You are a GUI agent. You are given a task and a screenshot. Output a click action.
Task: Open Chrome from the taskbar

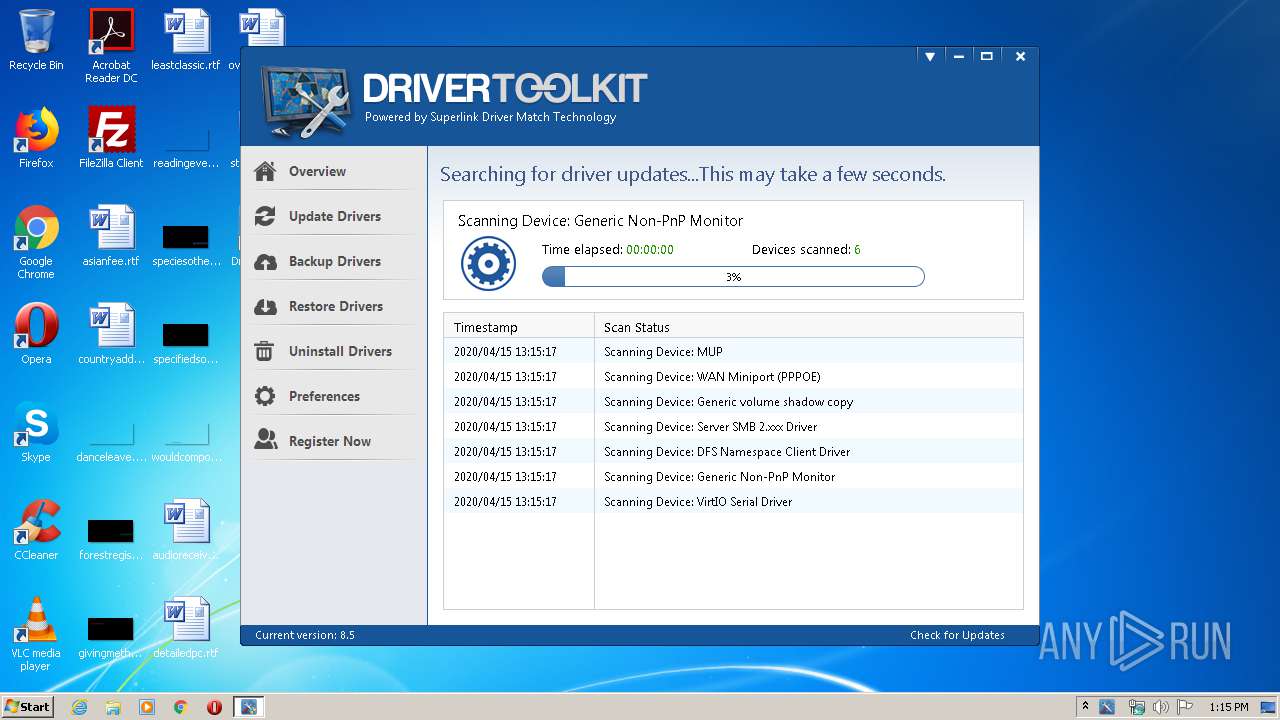[x=181, y=707]
